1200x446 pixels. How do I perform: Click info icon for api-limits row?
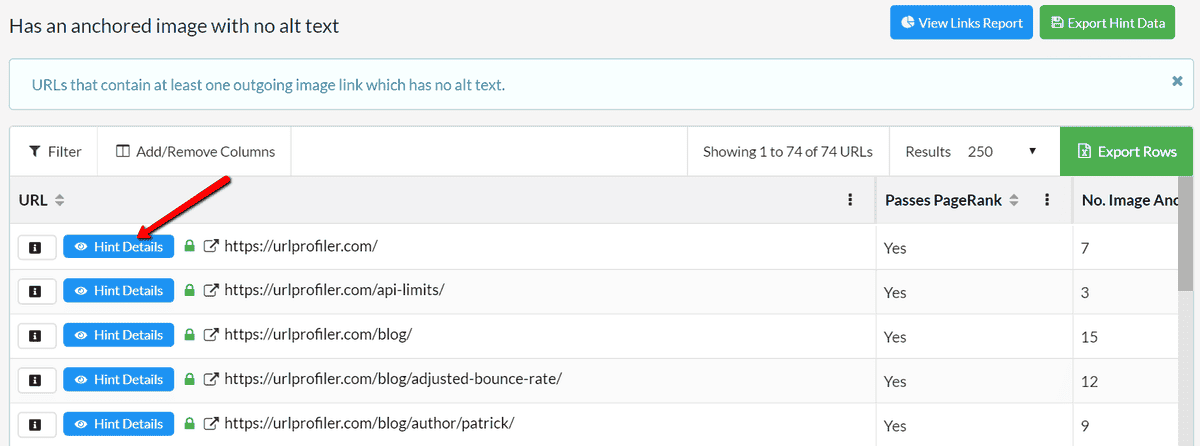(36, 291)
